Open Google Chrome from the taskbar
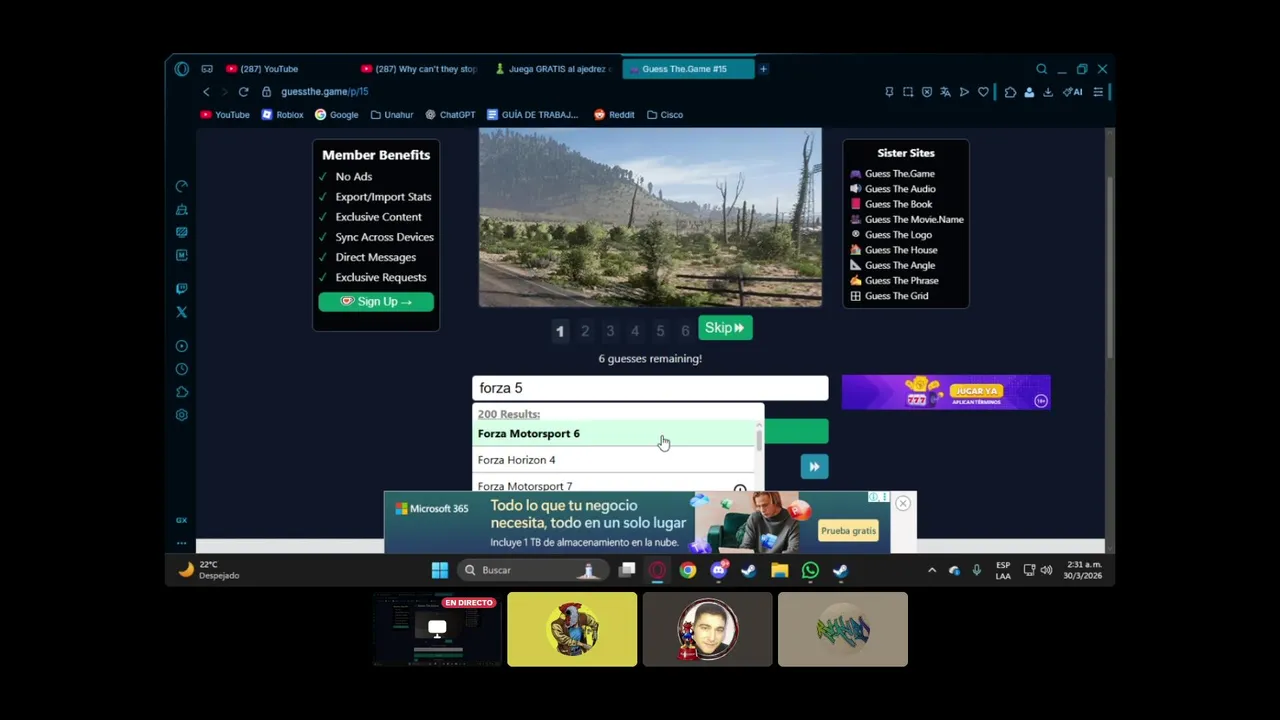Image resolution: width=1280 pixels, height=720 pixels. click(688, 570)
